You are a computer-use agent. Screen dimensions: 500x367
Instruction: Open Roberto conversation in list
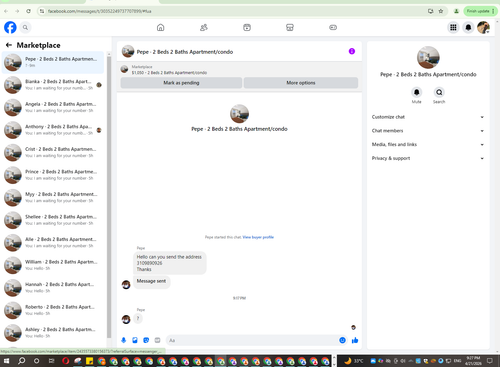point(53,310)
